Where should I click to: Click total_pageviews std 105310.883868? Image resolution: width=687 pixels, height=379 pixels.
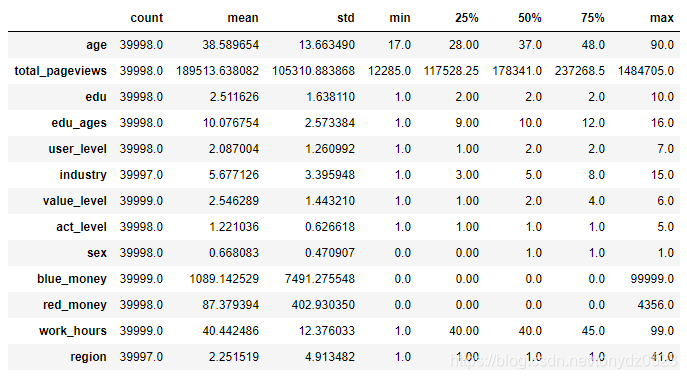click(313, 71)
